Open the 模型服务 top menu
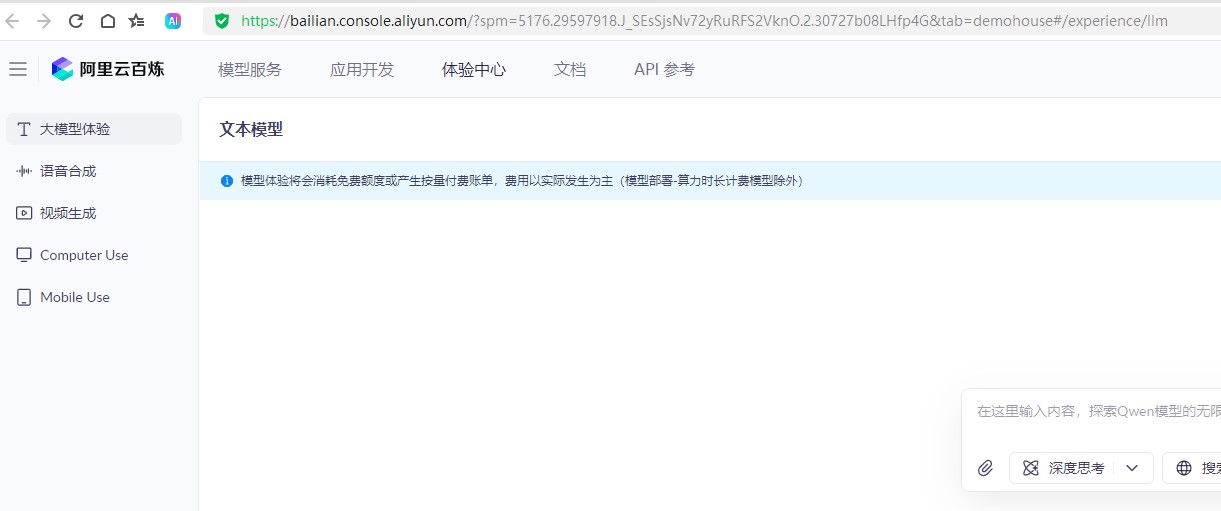Screen dimensions: 1221x511 [x=250, y=69]
